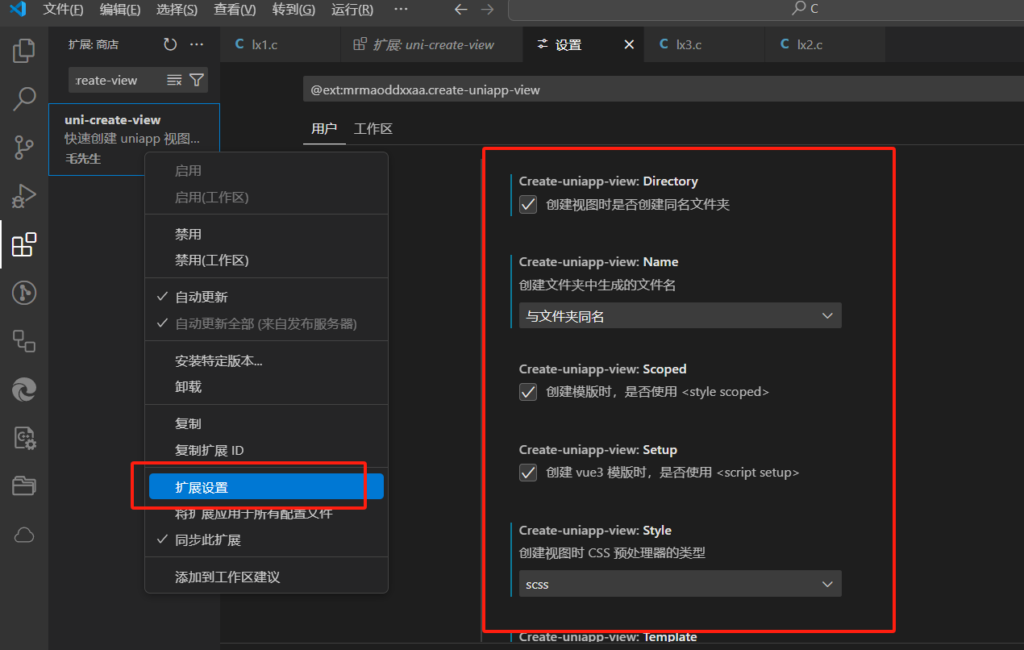Toggle the Setup script setup checkbox
The image size is (1024, 650).
click(528, 472)
